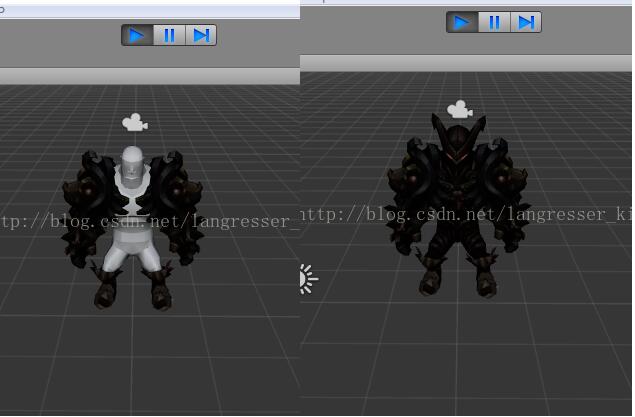Select the directional light gizmo

[309, 279]
